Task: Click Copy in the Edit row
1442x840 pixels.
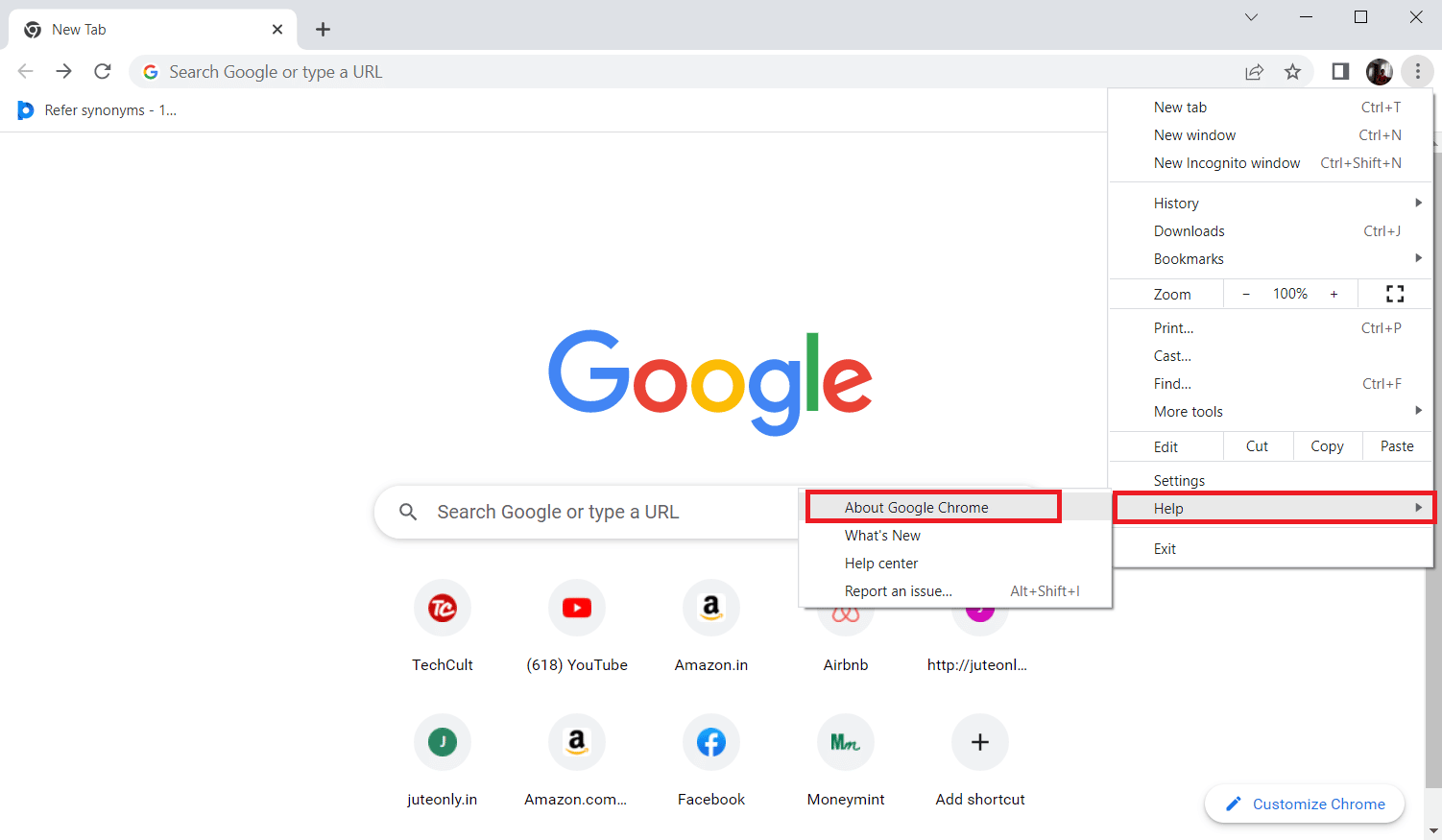Action: (1327, 446)
